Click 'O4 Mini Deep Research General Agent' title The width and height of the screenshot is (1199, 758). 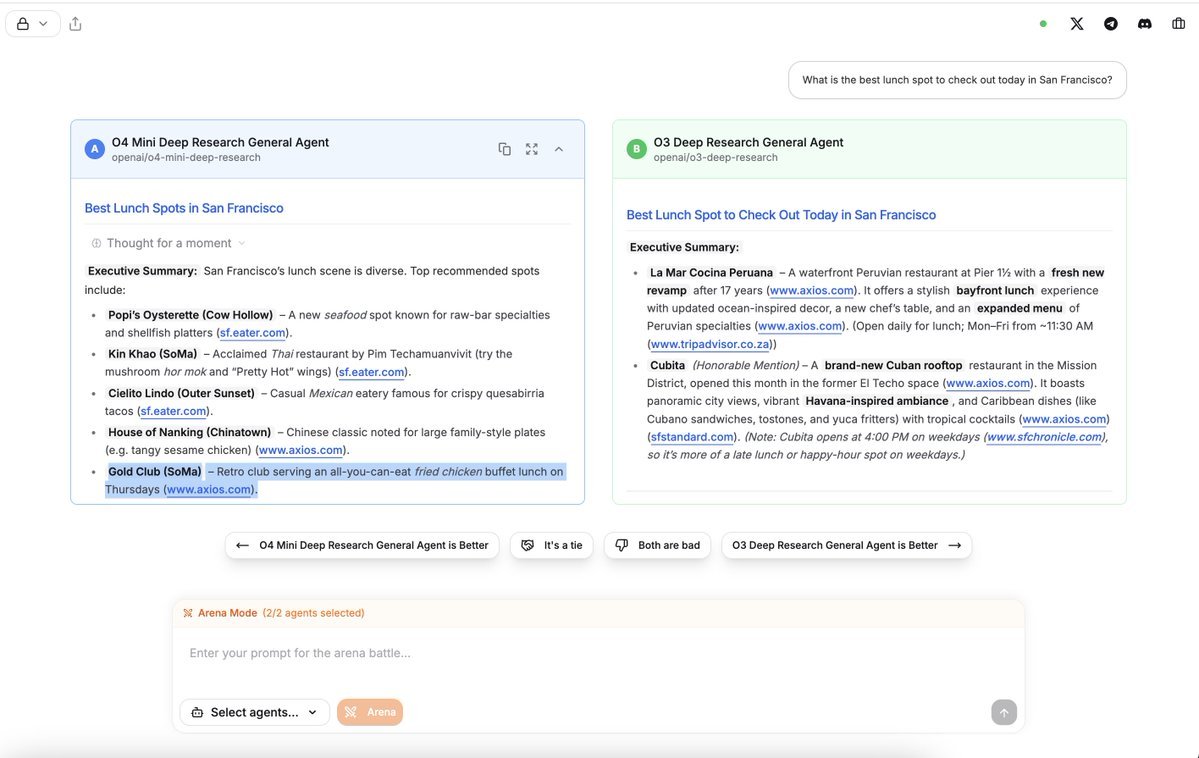point(220,142)
